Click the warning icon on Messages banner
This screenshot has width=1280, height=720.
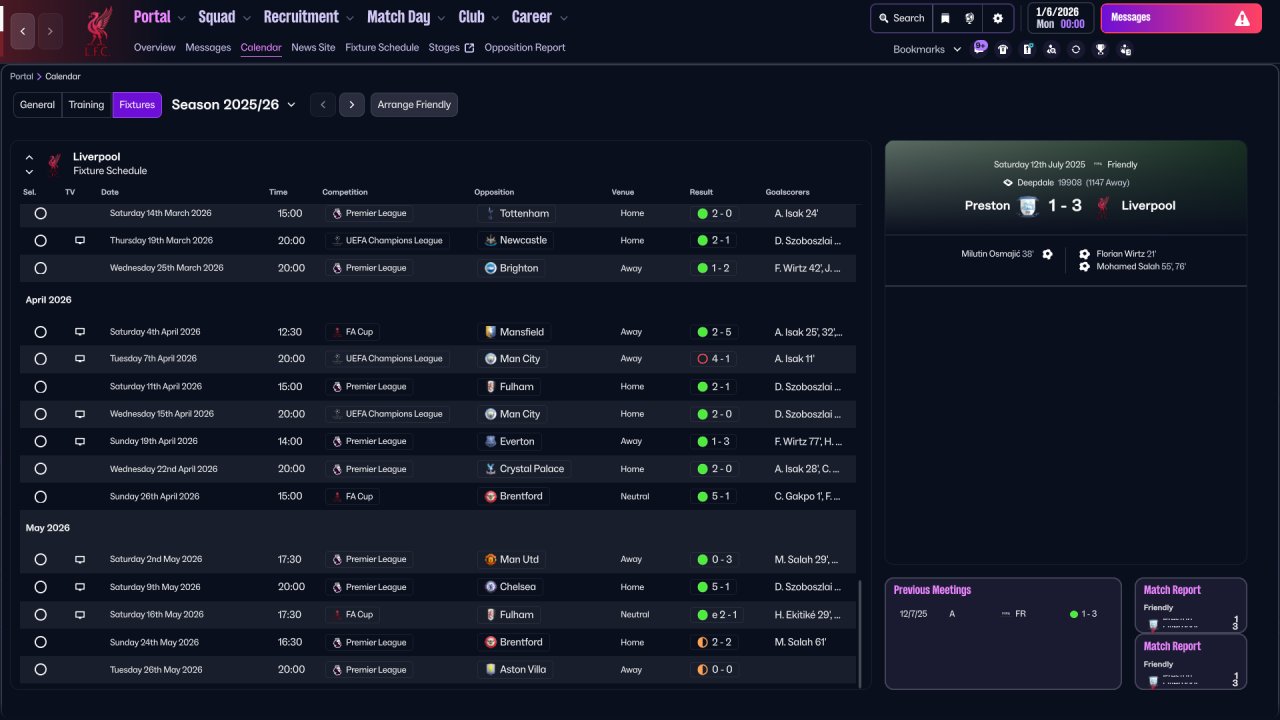(x=1242, y=18)
